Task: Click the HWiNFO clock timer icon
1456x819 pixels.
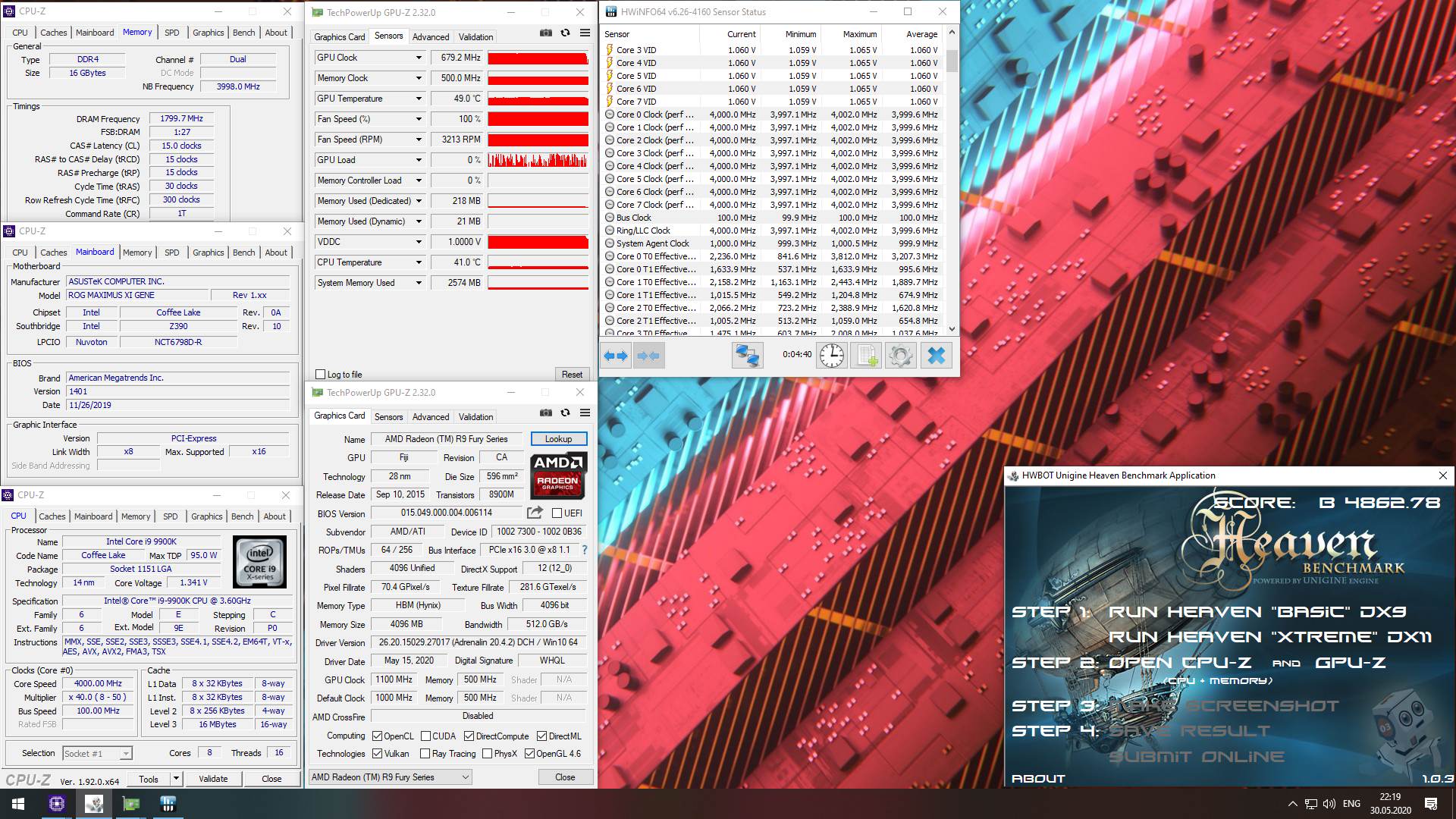Action: tap(832, 355)
